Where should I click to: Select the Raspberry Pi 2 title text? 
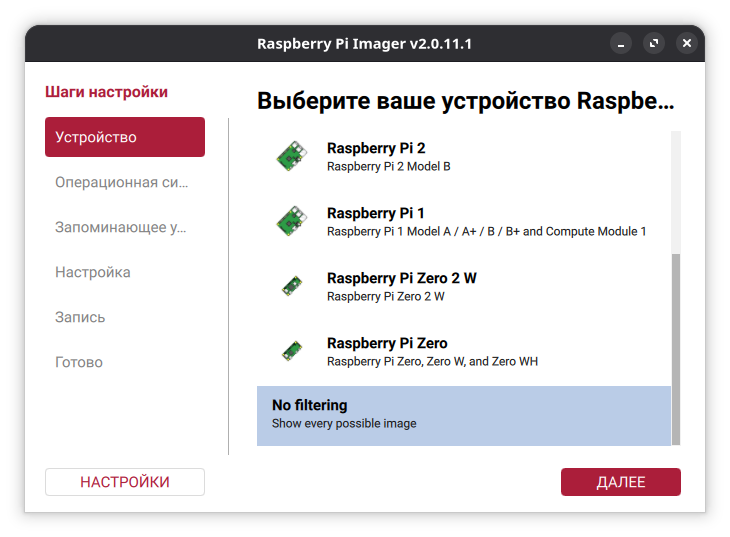(376, 148)
